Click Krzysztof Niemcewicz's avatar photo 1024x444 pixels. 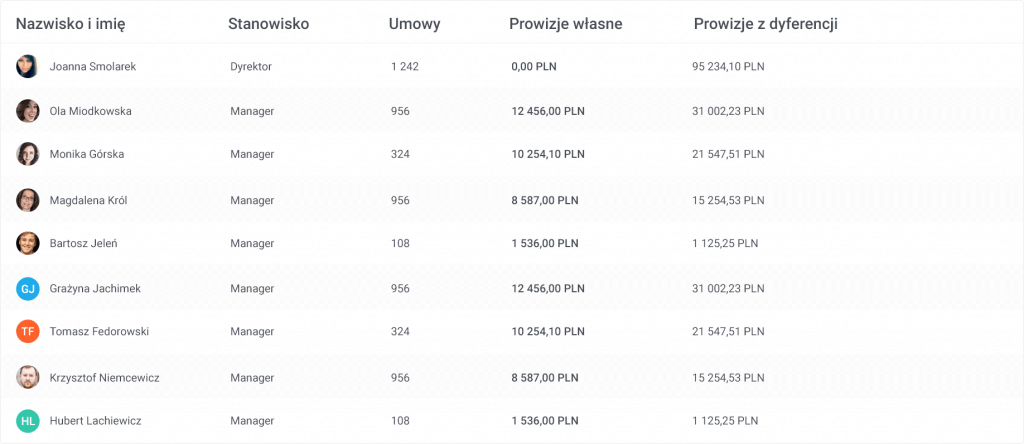(x=27, y=377)
